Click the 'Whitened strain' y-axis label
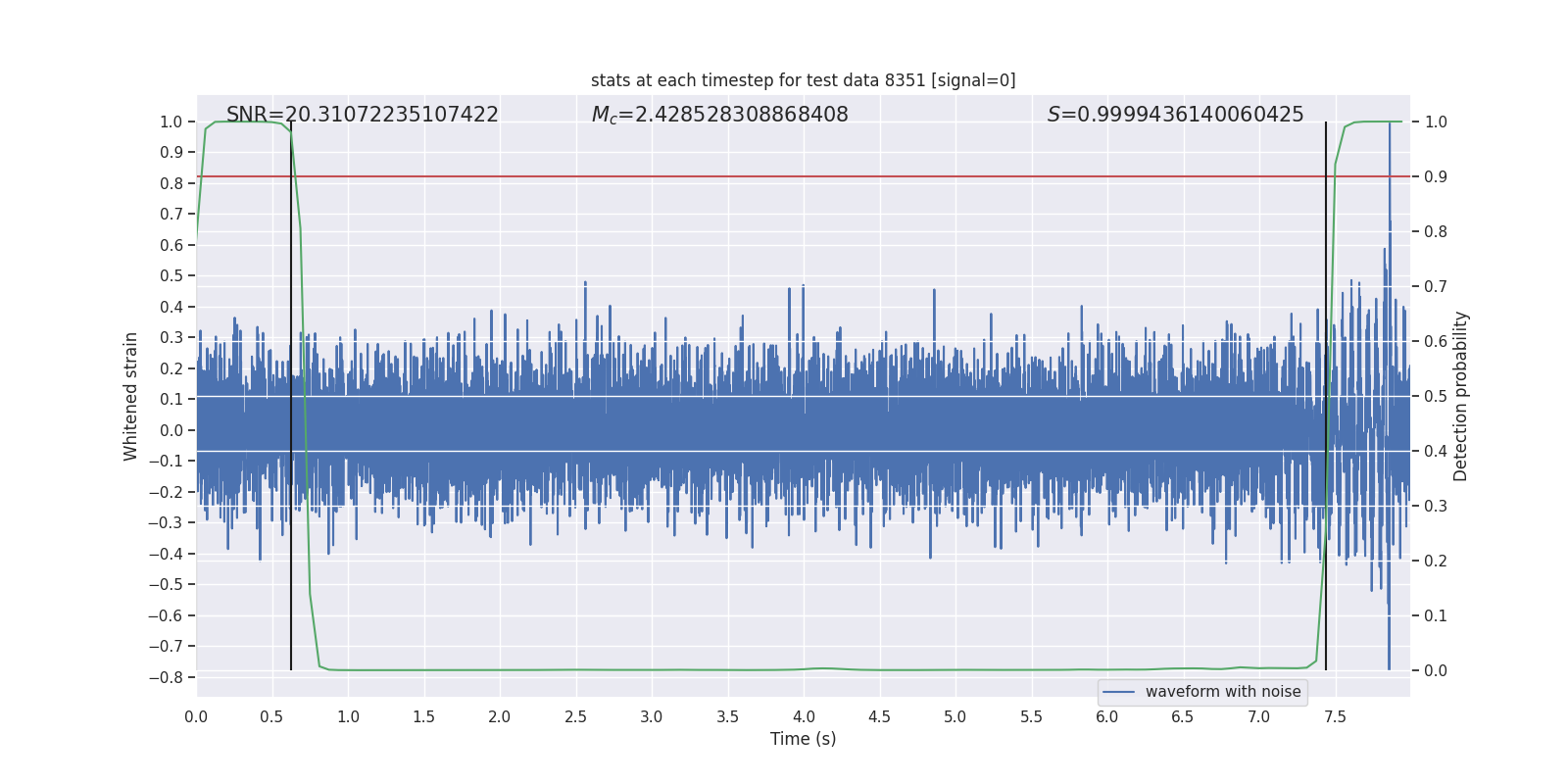The image size is (1568, 784). point(131,396)
